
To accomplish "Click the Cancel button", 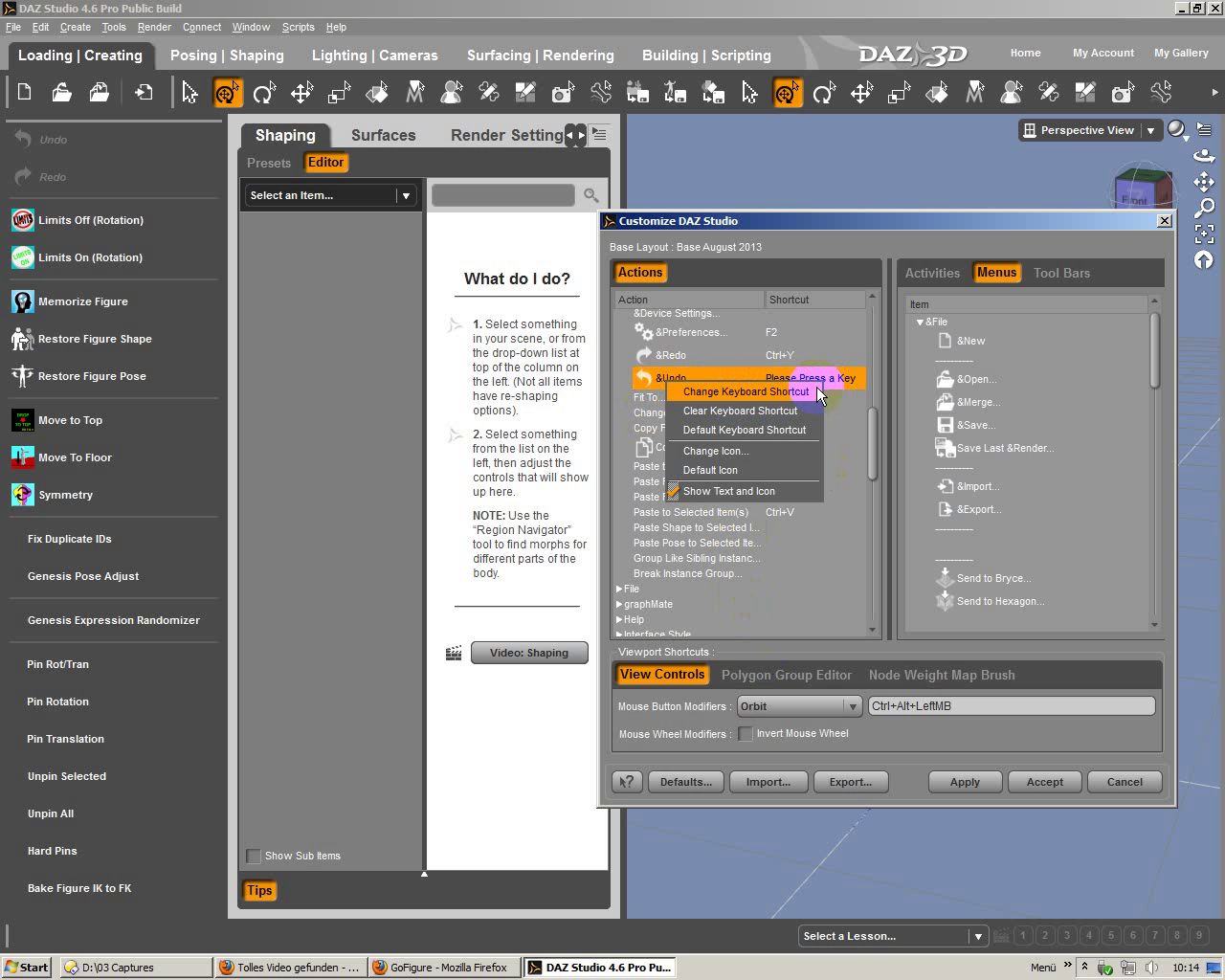I will [1125, 782].
